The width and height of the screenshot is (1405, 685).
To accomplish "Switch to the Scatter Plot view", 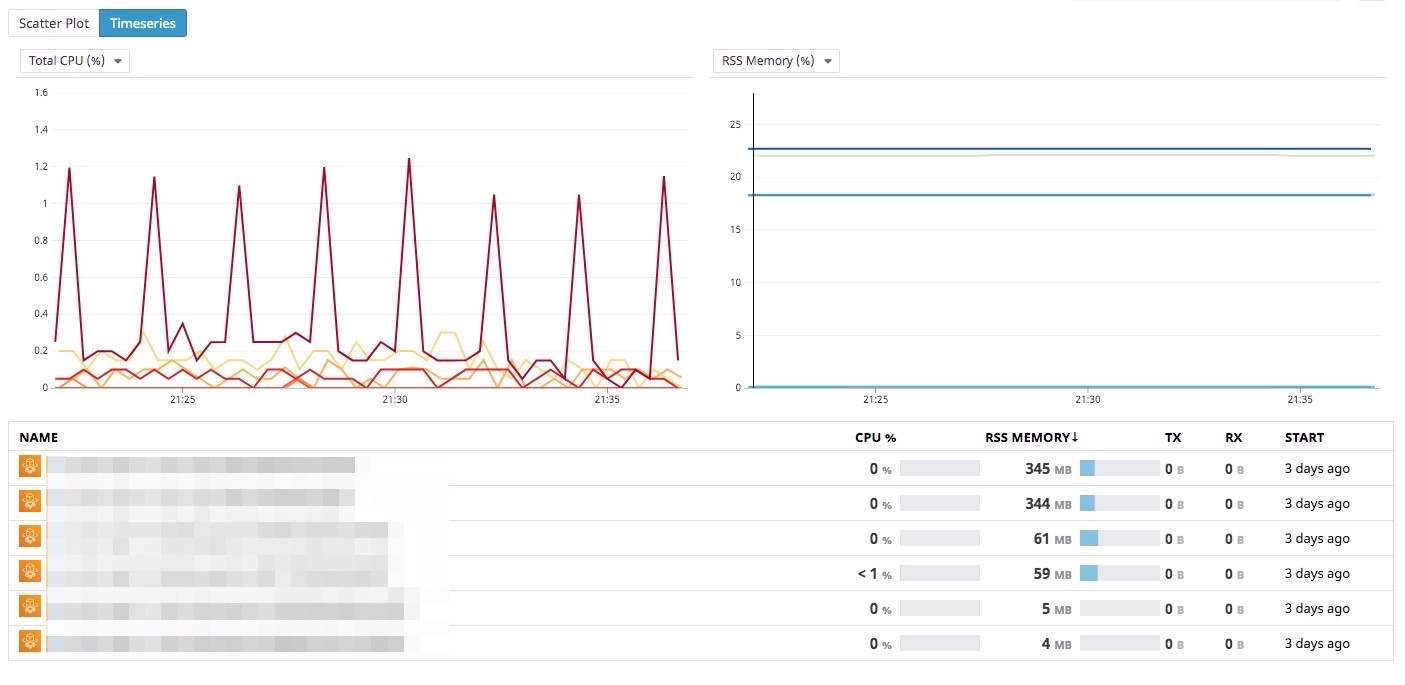I will (54, 23).
